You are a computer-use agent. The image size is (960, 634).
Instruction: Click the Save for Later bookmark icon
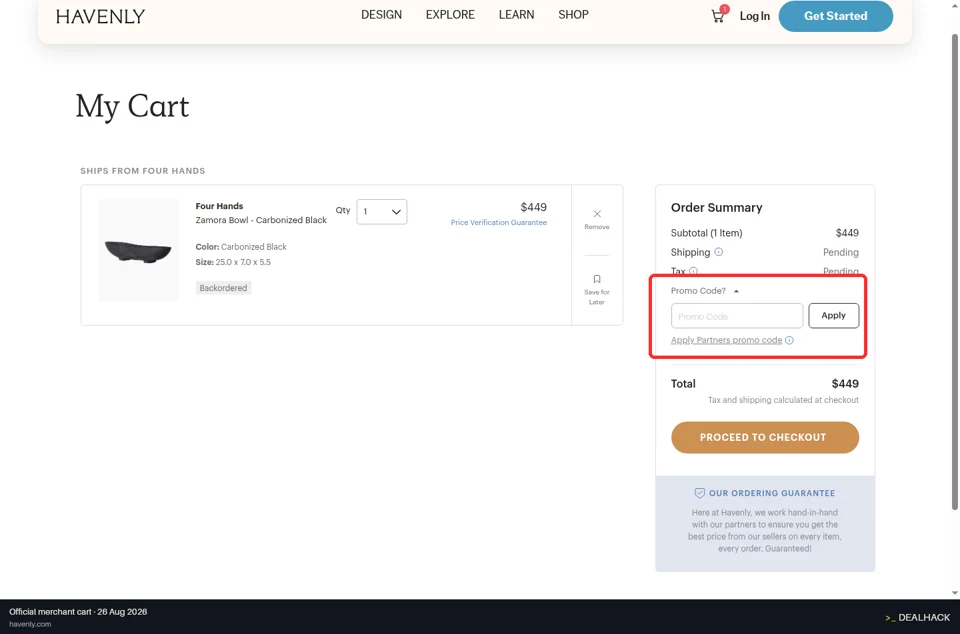click(597, 279)
